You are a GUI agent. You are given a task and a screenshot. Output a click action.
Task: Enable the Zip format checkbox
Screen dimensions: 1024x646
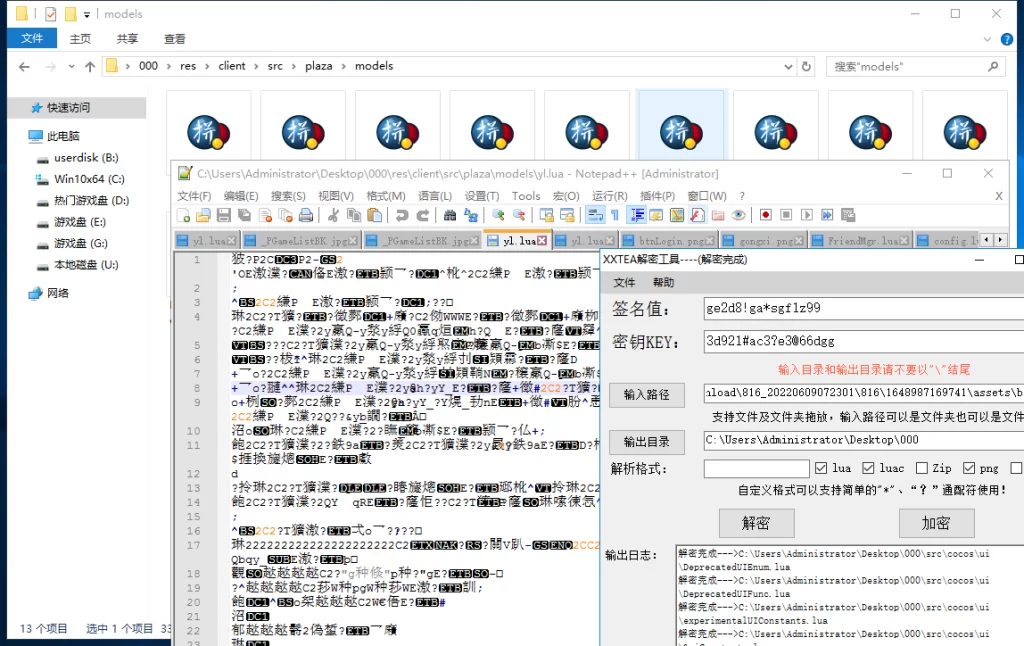pos(918,468)
